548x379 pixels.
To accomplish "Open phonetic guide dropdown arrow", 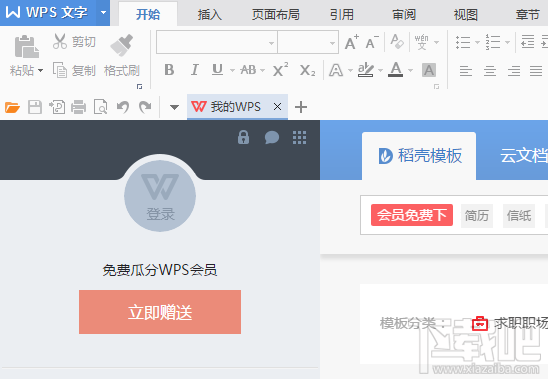I will 436,43.
